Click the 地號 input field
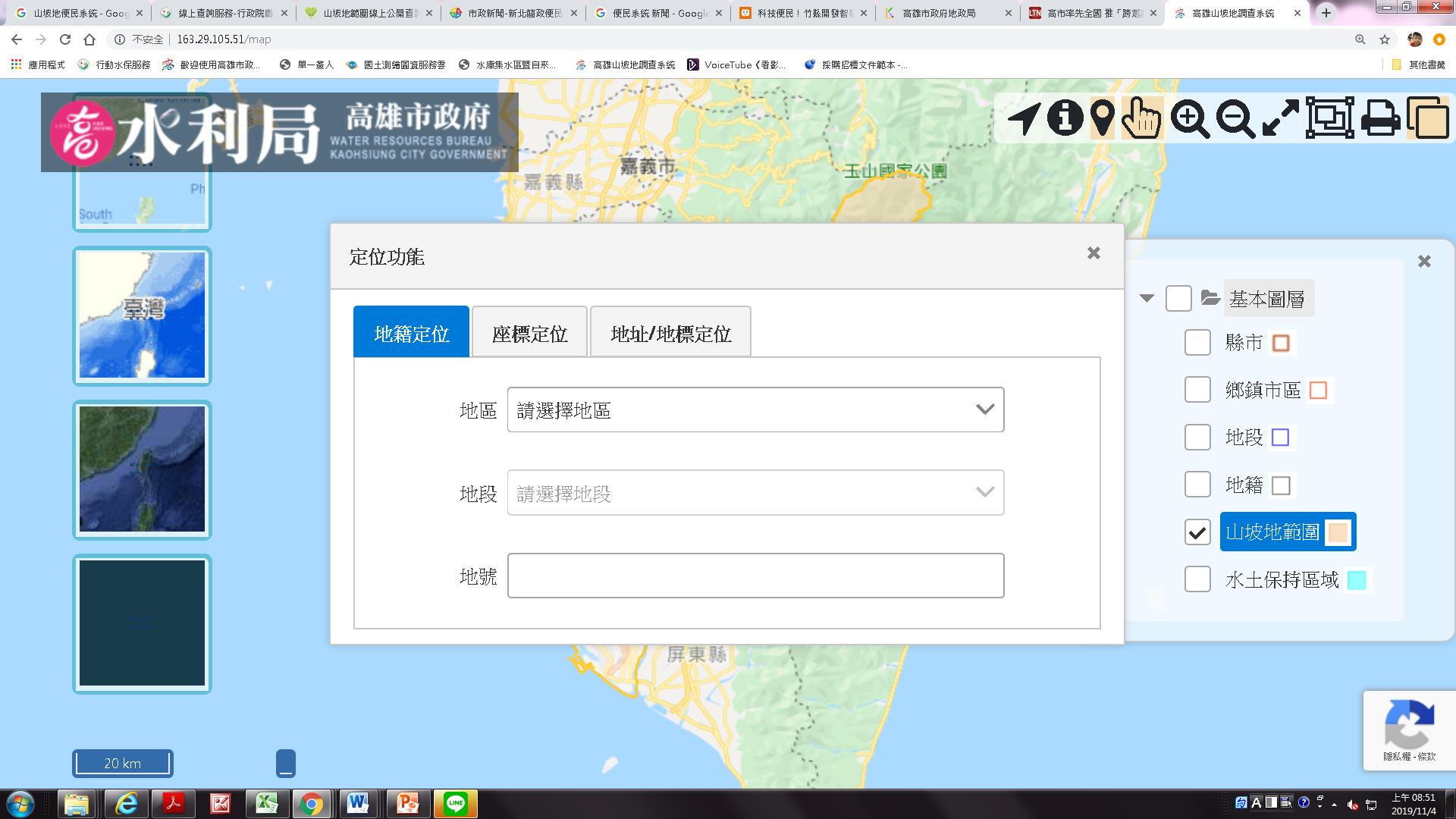The width and height of the screenshot is (1456, 819). tap(755, 576)
